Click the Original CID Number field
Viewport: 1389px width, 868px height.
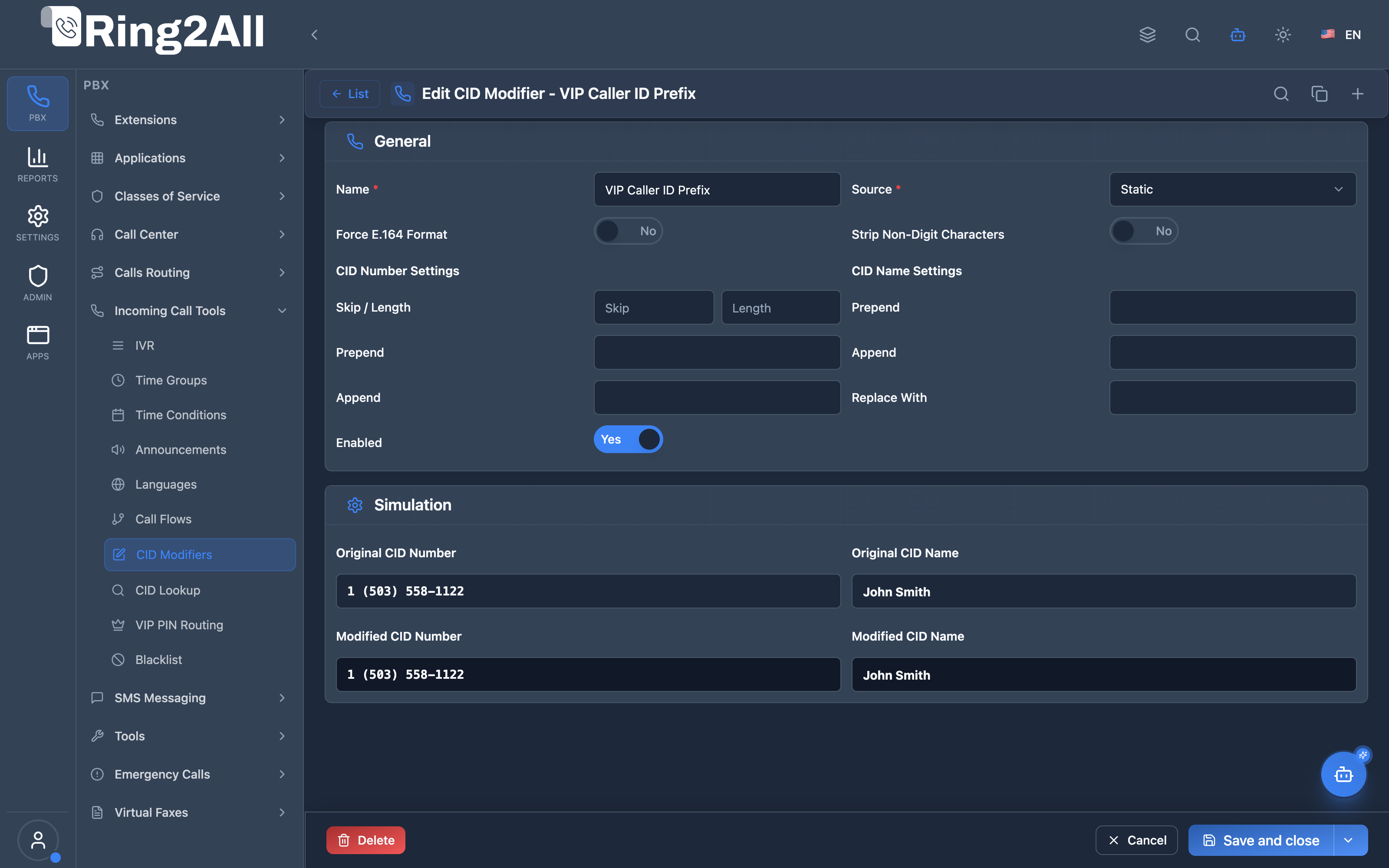pyautogui.click(x=588, y=591)
